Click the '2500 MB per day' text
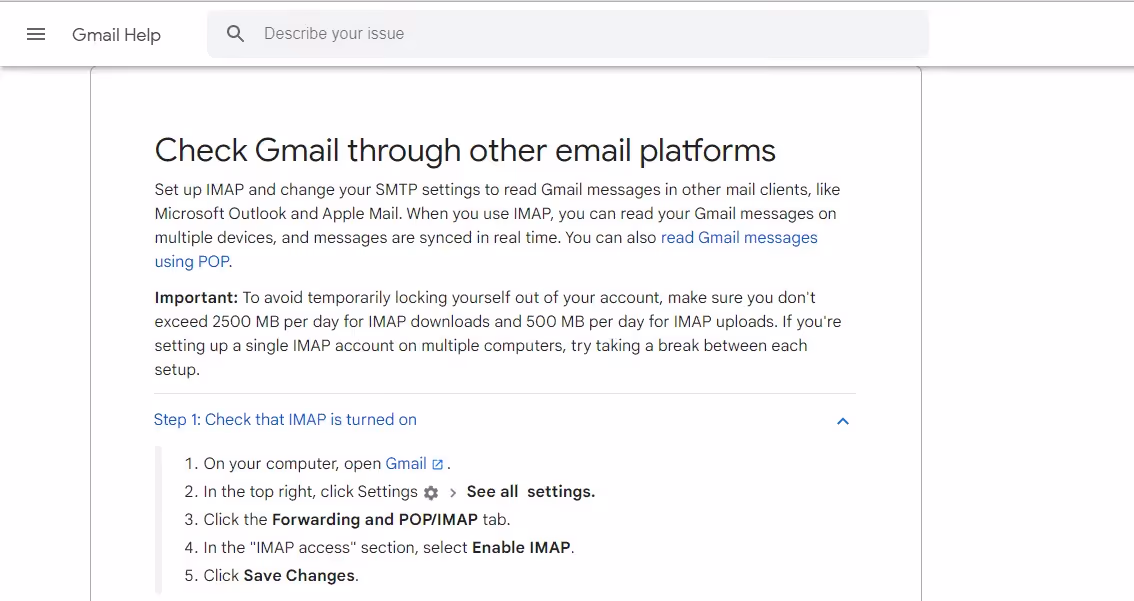 pyautogui.click(x=275, y=322)
